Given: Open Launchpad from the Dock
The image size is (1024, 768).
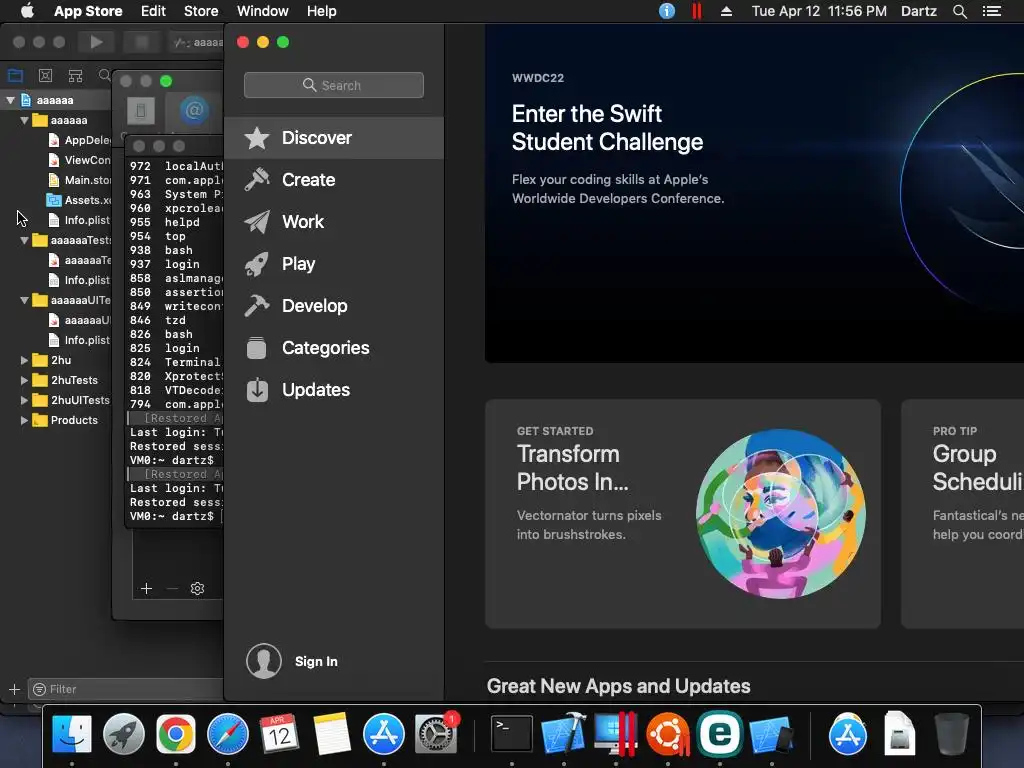Looking at the screenshot, I should [123, 733].
